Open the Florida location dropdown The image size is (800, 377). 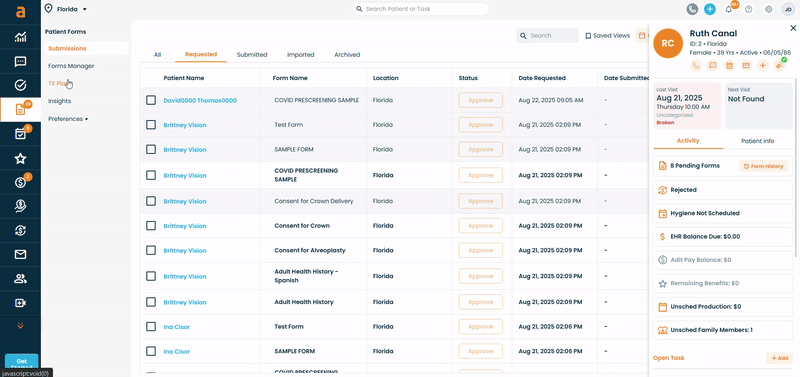click(x=66, y=9)
